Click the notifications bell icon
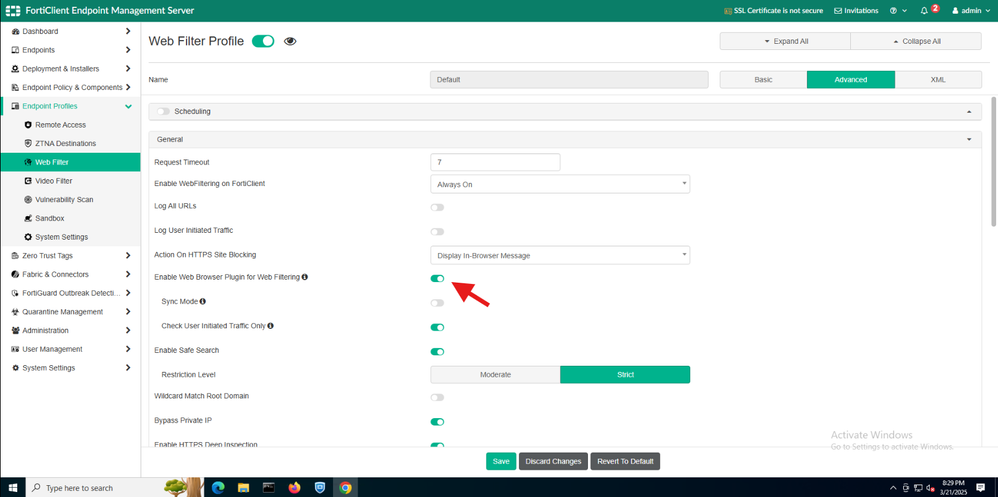The width and height of the screenshot is (998, 497). 924,11
